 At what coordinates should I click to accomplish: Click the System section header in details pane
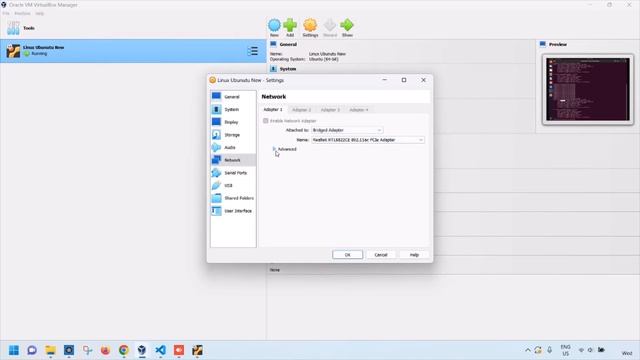coord(288,69)
